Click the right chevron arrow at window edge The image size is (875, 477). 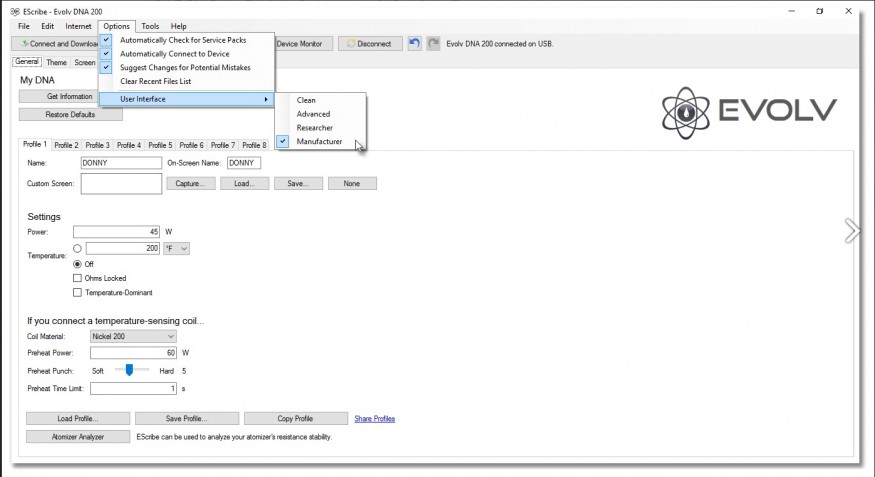pos(852,231)
